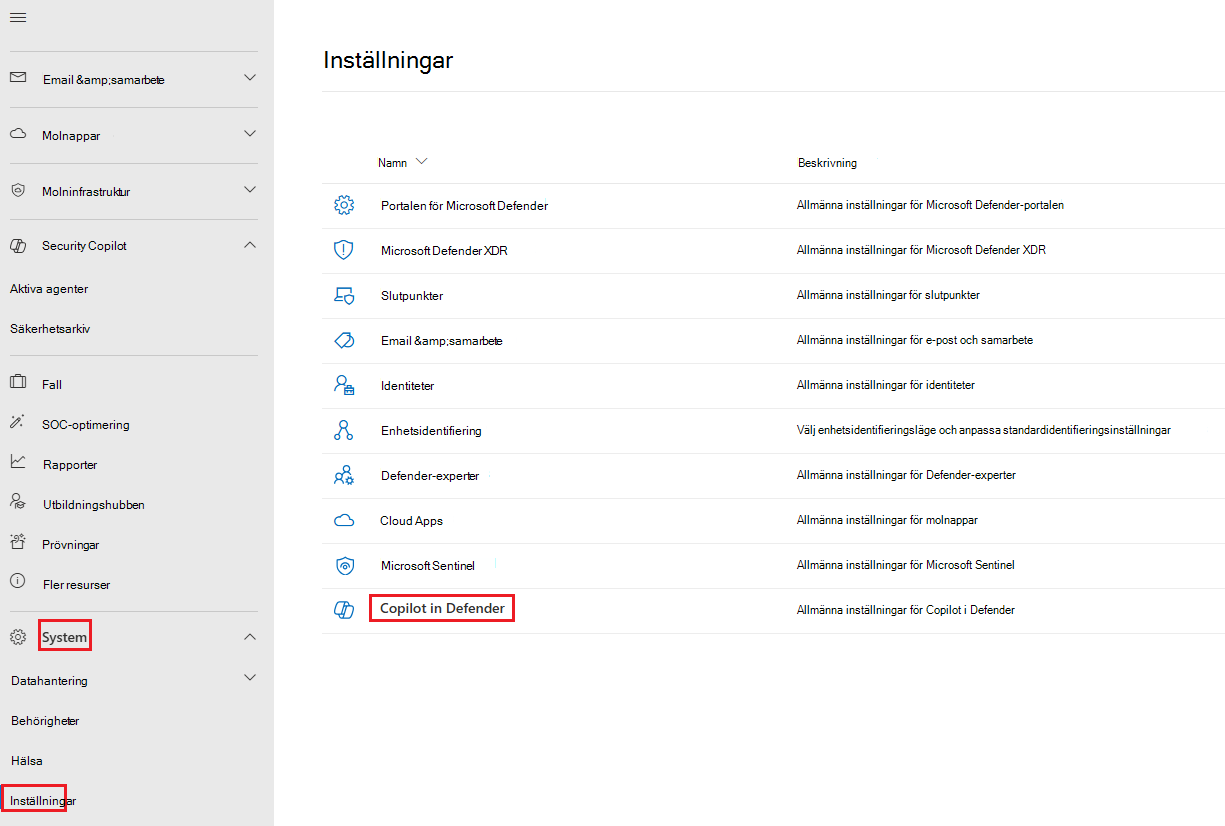Viewport: 1225px width, 826px height.
Task: Open Microsoft Defender XDR settings
Action: (444, 251)
